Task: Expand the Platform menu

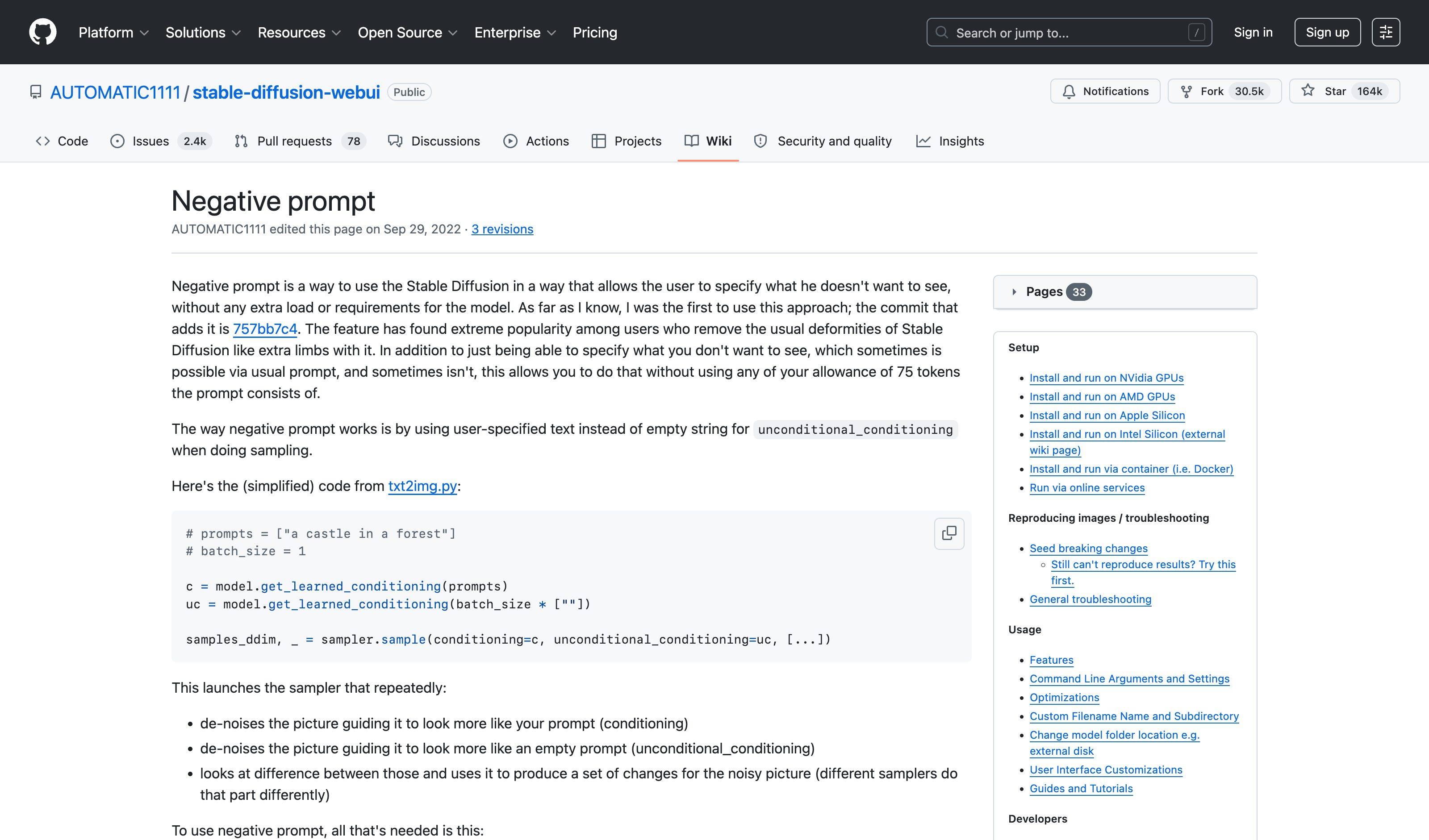Action: click(x=113, y=32)
